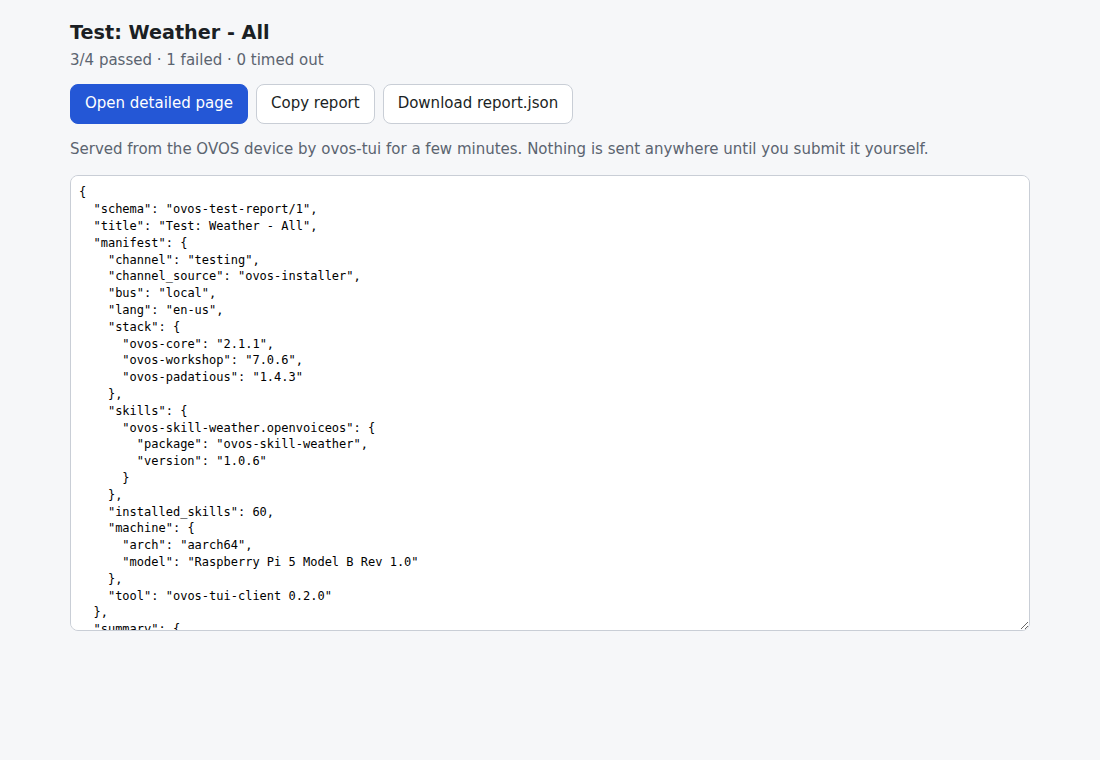Click the "channel_source" ovos-installer line
Viewport: 1100px width, 760px height.
[234, 276]
